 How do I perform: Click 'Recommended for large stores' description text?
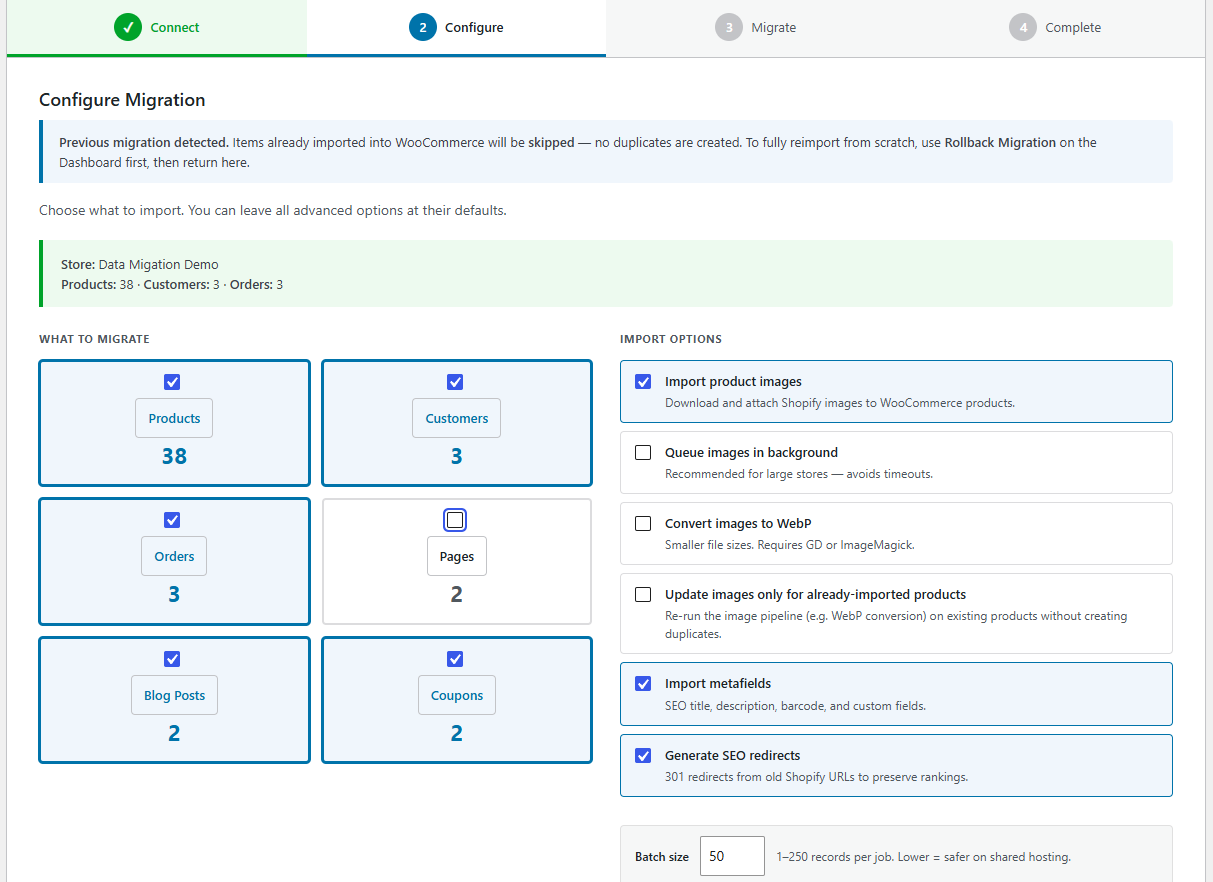coord(799,474)
